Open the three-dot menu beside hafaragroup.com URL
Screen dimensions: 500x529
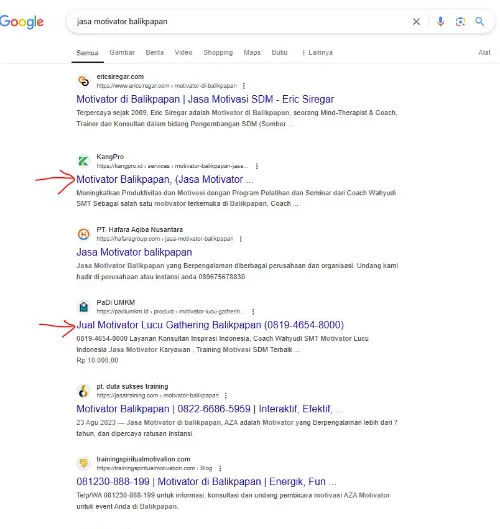click(241, 239)
